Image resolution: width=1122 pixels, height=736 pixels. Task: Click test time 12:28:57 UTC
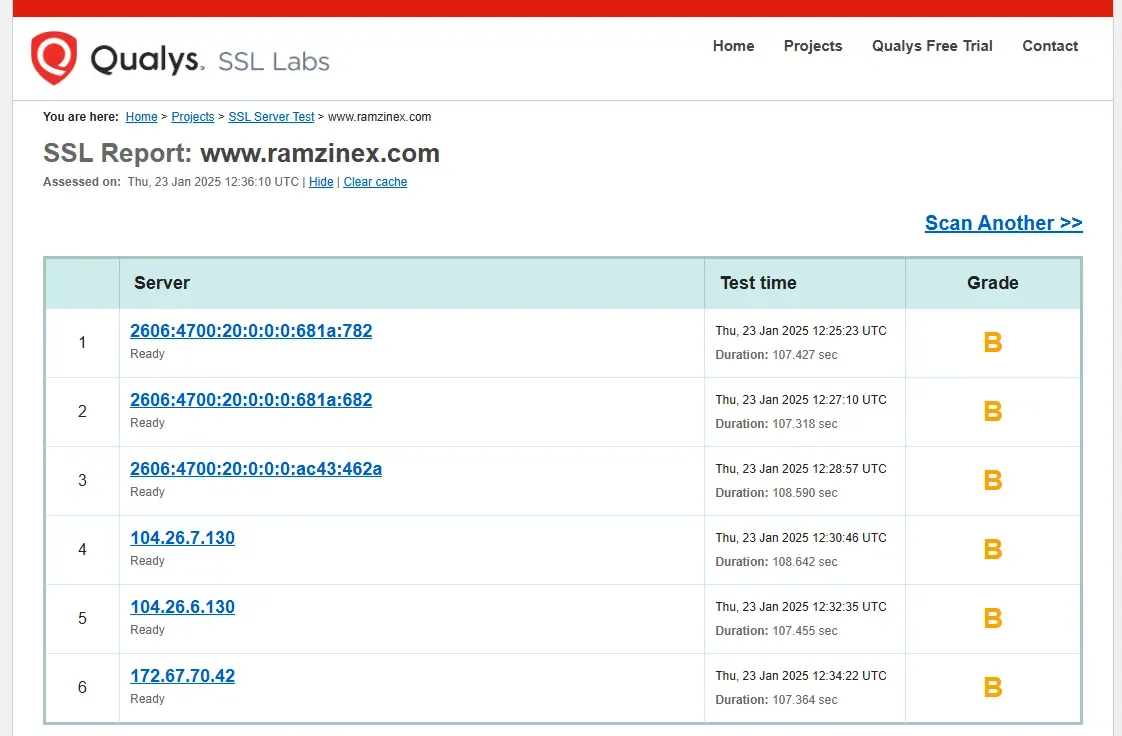[x=801, y=468]
